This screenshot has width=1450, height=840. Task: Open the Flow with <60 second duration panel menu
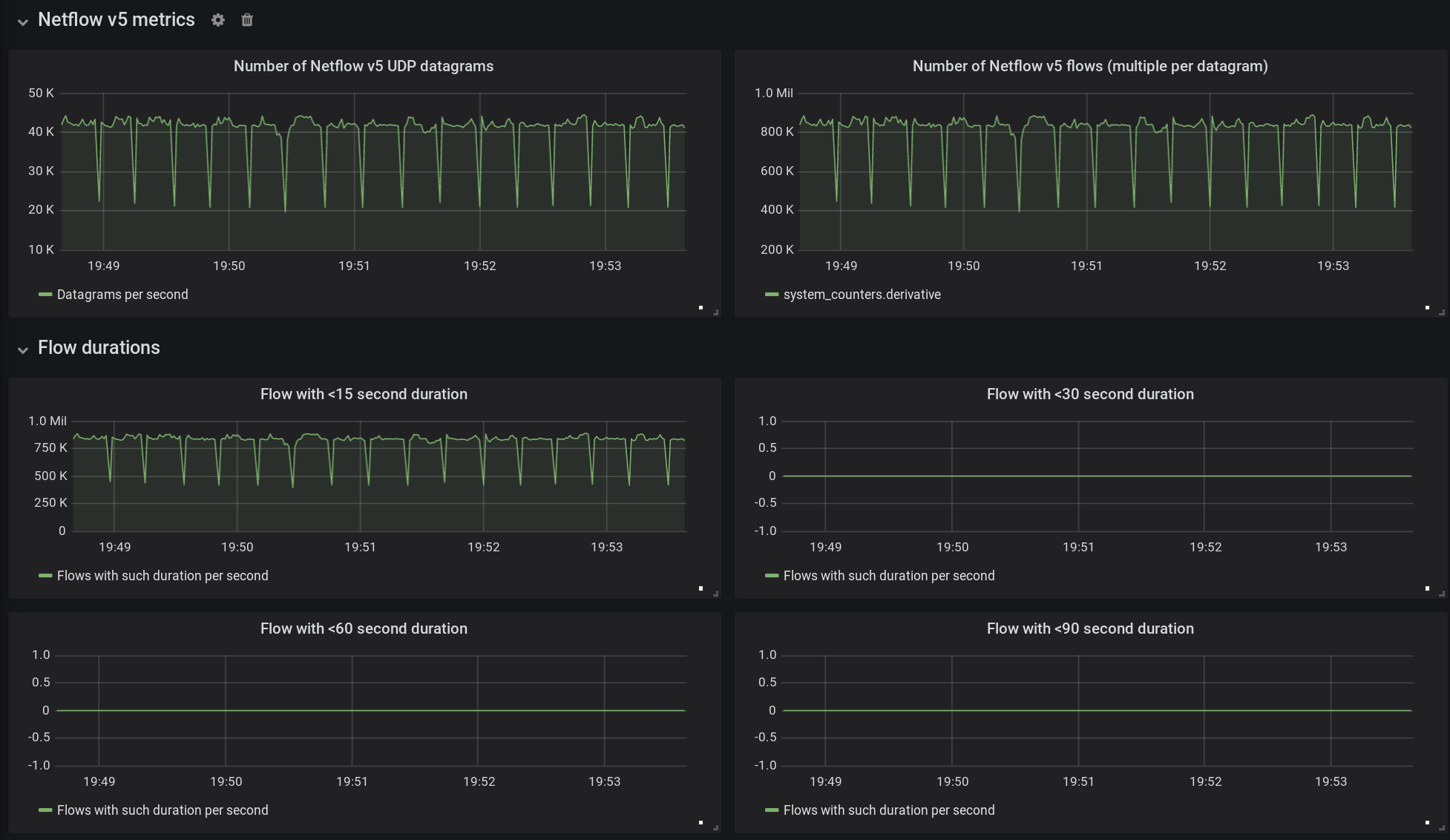pos(363,629)
